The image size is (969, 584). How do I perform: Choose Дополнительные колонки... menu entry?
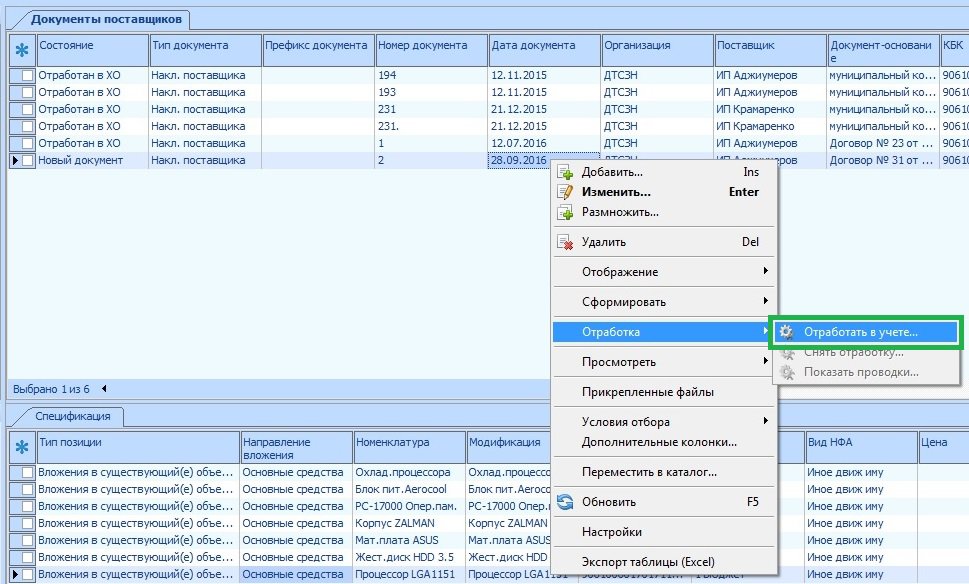pos(664,442)
